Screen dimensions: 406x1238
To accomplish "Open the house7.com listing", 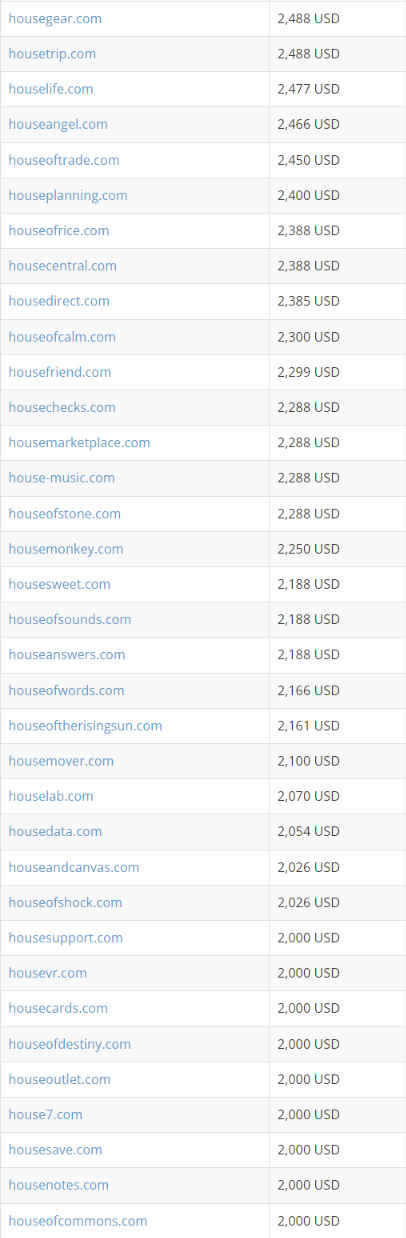I will (x=45, y=1114).
